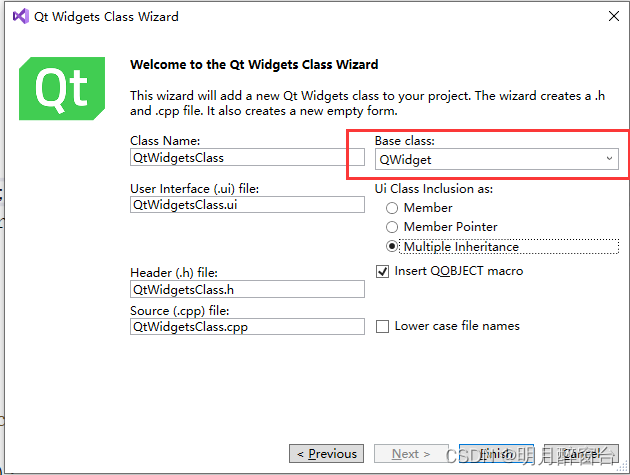
Task: Click the Header .h file field
Action: pyautogui.click(x=247, y=289)
